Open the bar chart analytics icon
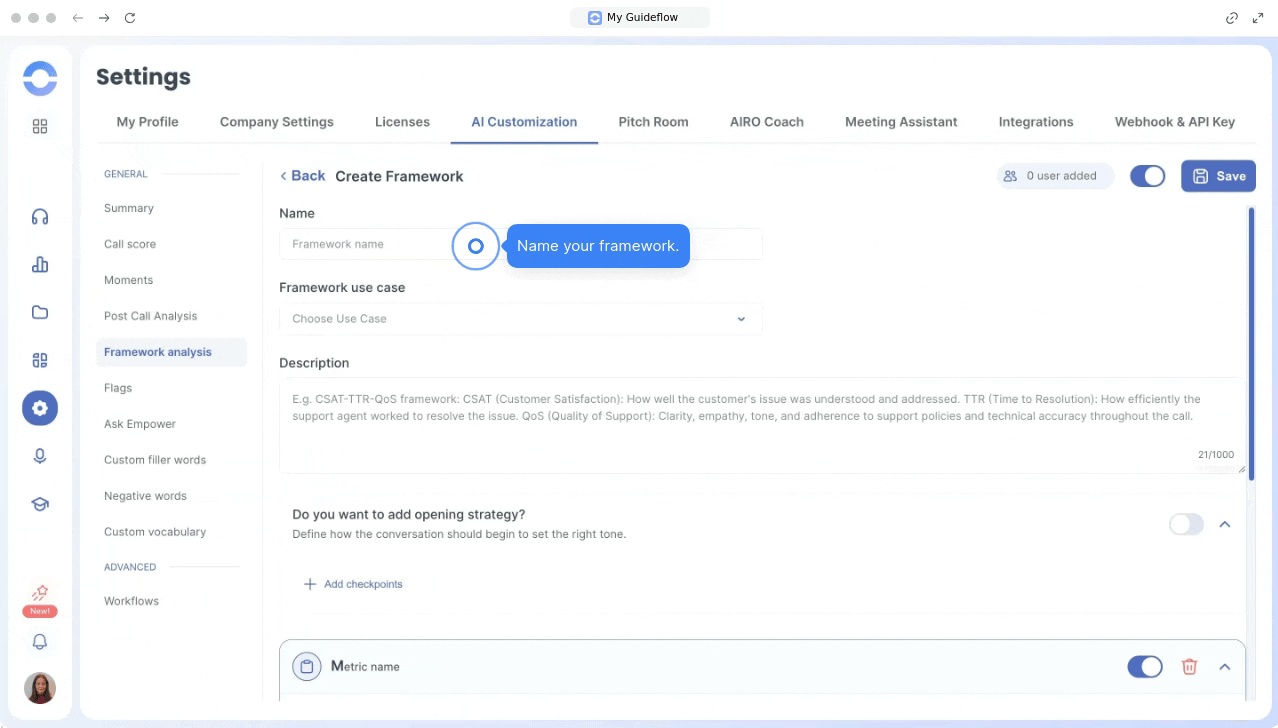 point(40,265)
